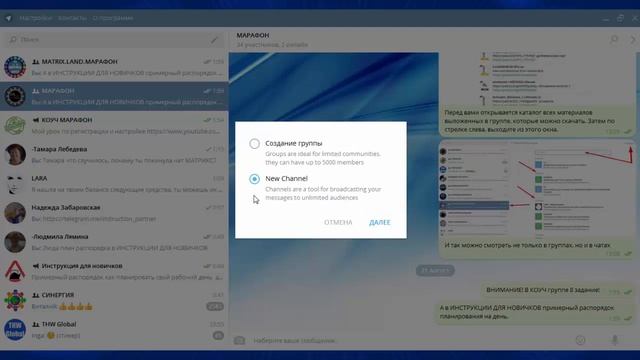Click the ОТМЕНА button in the dialog
640x360 pixels.
(x=338, y=222)
